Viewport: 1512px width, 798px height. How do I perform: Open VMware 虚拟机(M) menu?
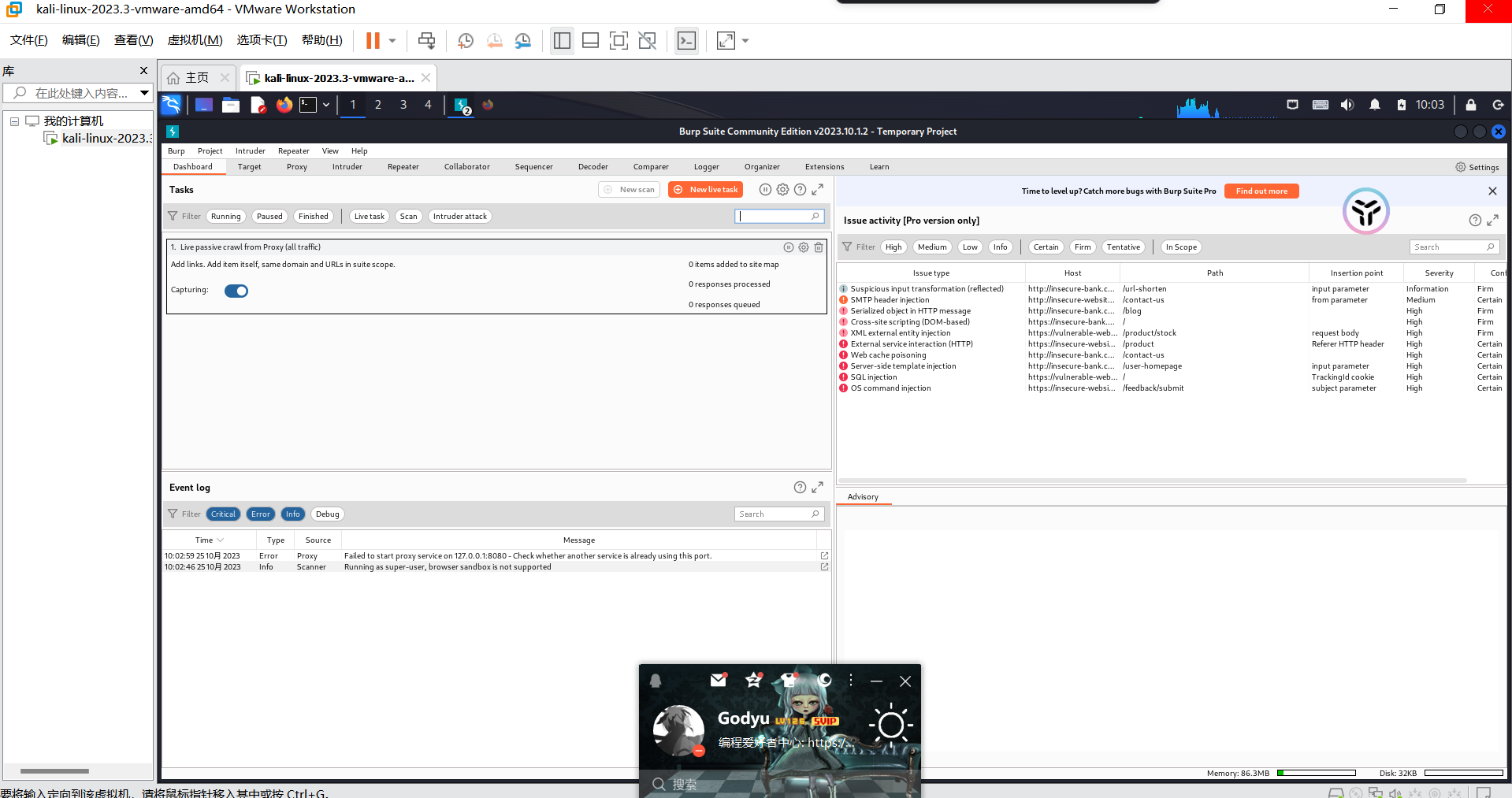pyautogui.click(x=195, y=40)
